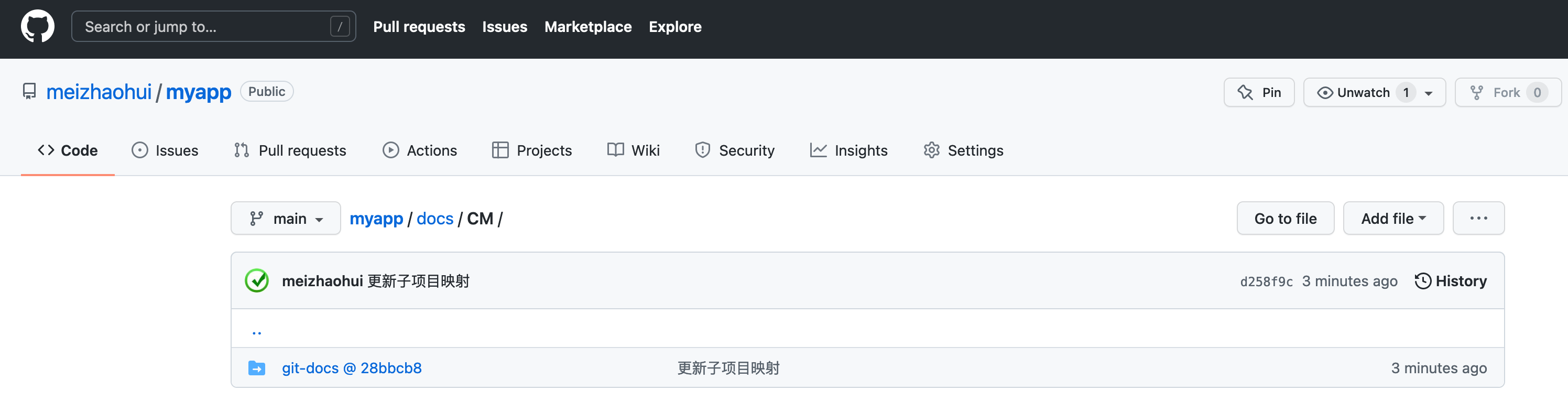1568x412 pixels.
Task: Click the graph icon on Insights tab
Action: point(818,150)
